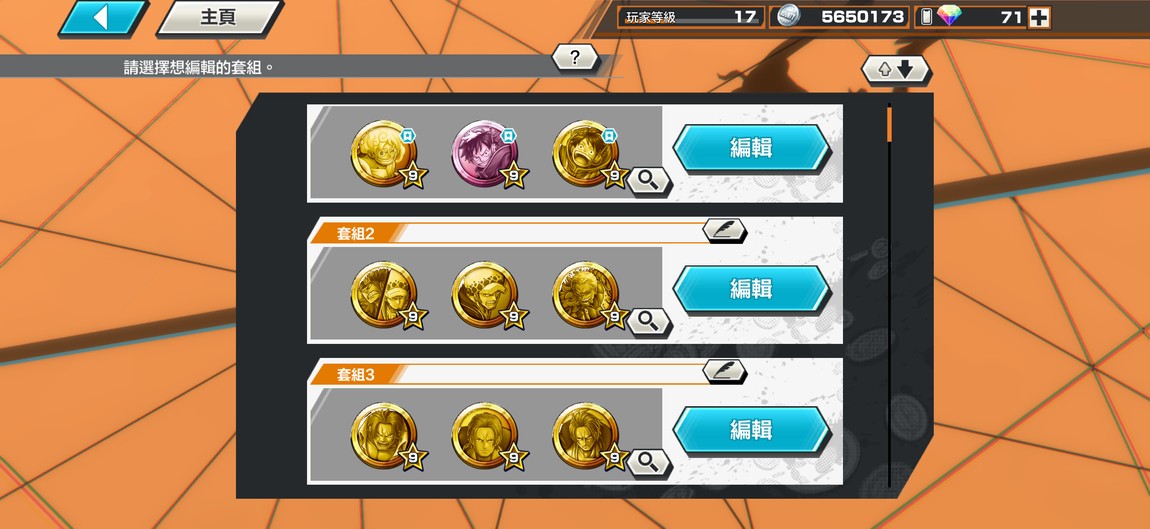
Task: Return to 主頁 home tab
Action: (x=219, y=18)
